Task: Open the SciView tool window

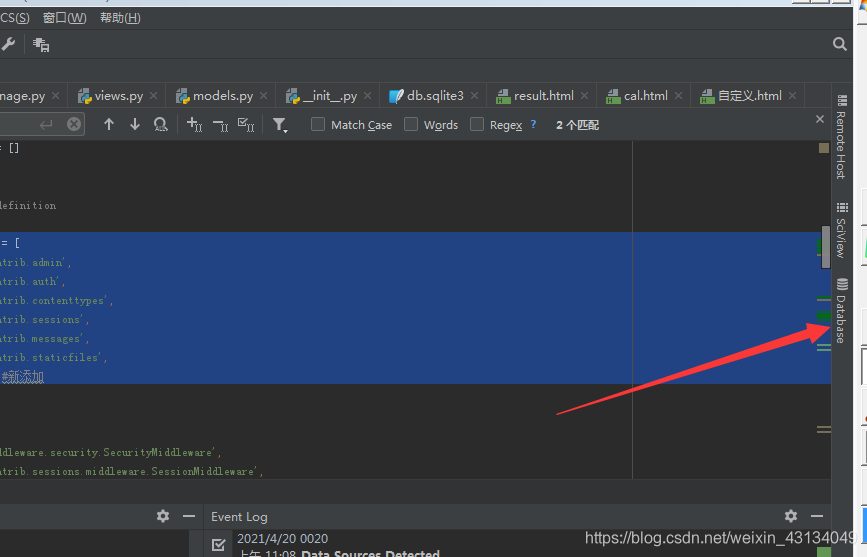Action: click(x=842, y=230)
